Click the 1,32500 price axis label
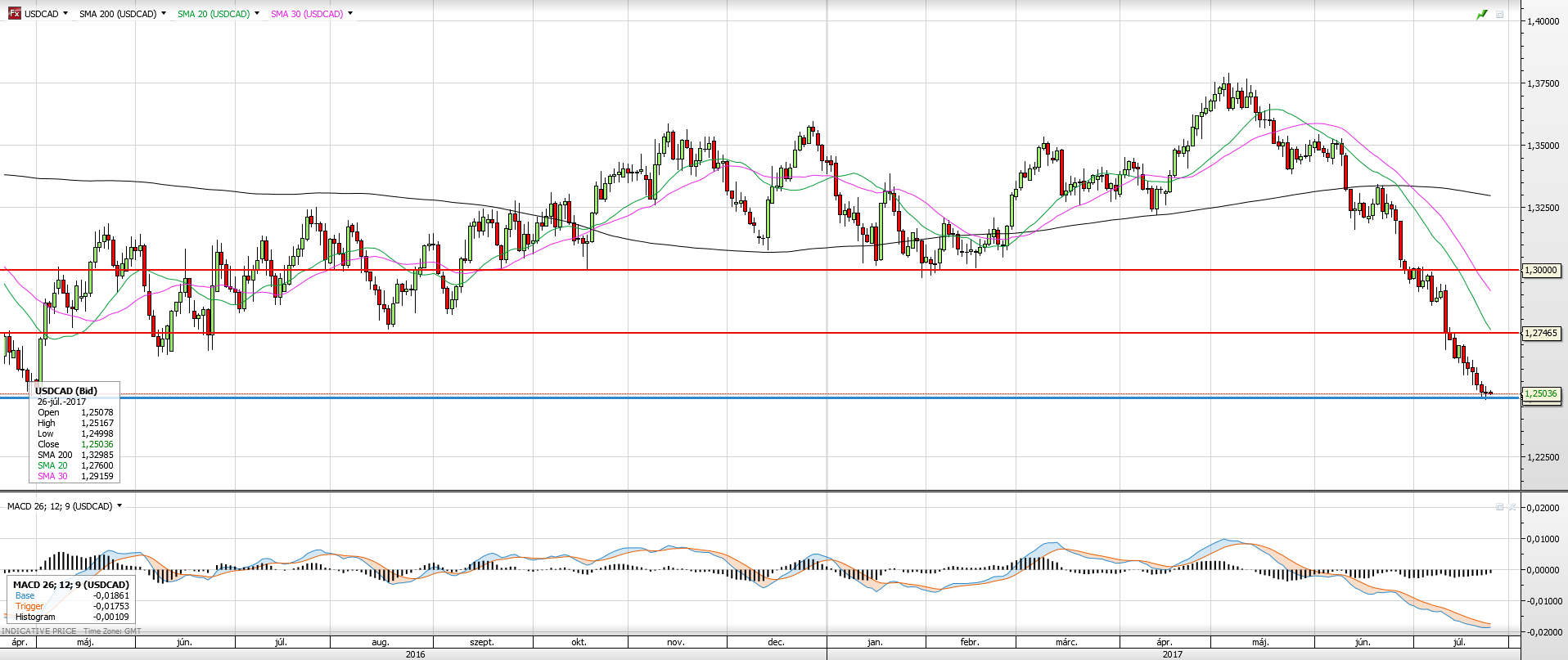The image size is (1568, 660). click(1543, 208)
